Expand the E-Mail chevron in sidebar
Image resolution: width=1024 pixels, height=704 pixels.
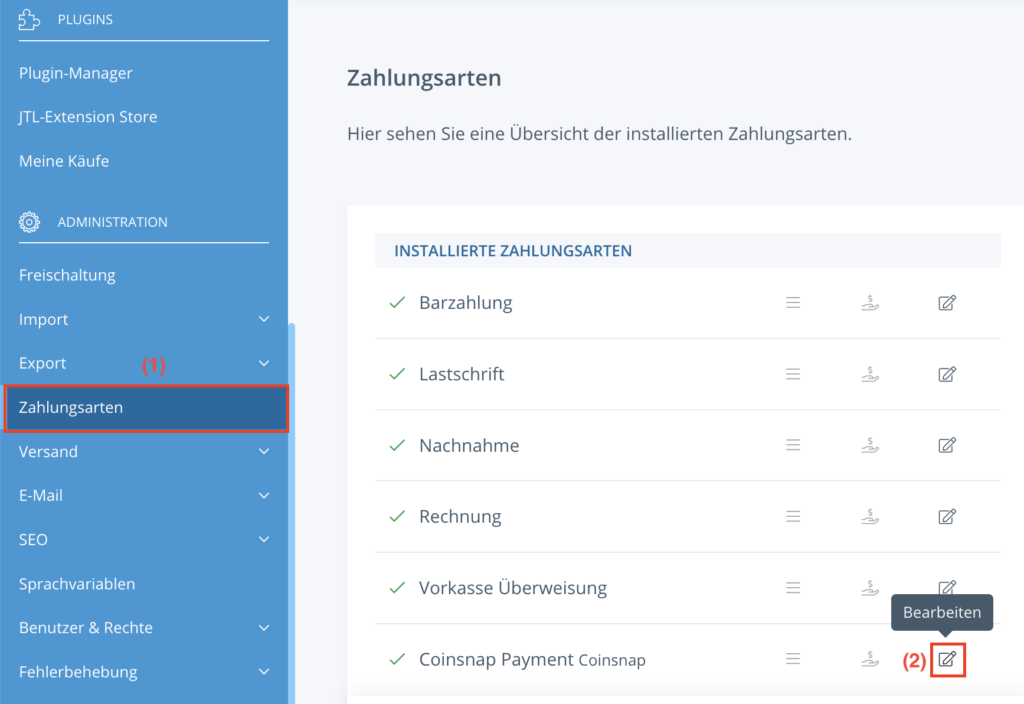[x=264, y=496]
